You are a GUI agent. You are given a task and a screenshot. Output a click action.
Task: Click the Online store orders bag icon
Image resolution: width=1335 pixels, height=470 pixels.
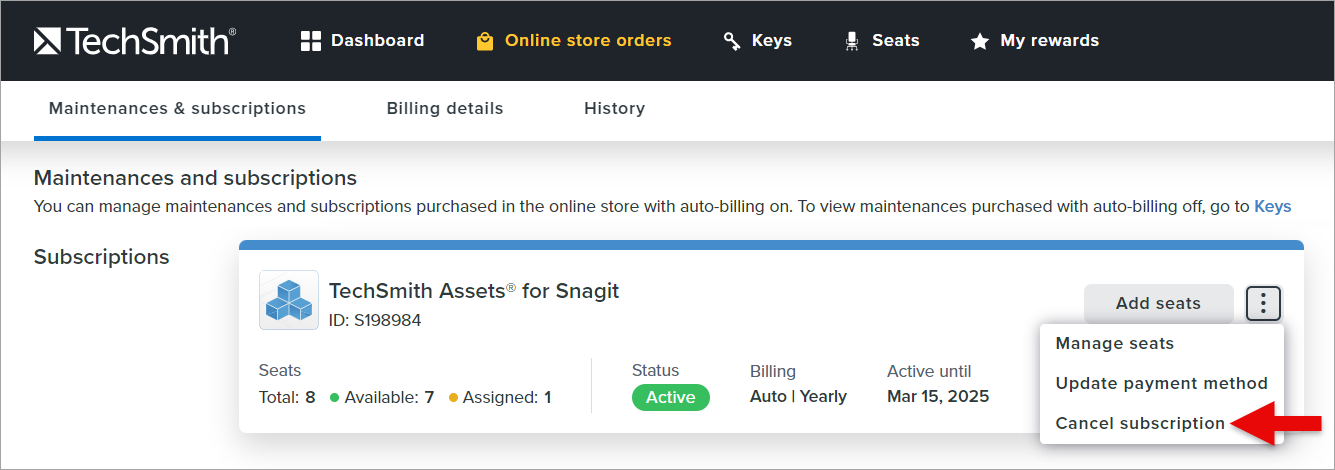[485, 41]
